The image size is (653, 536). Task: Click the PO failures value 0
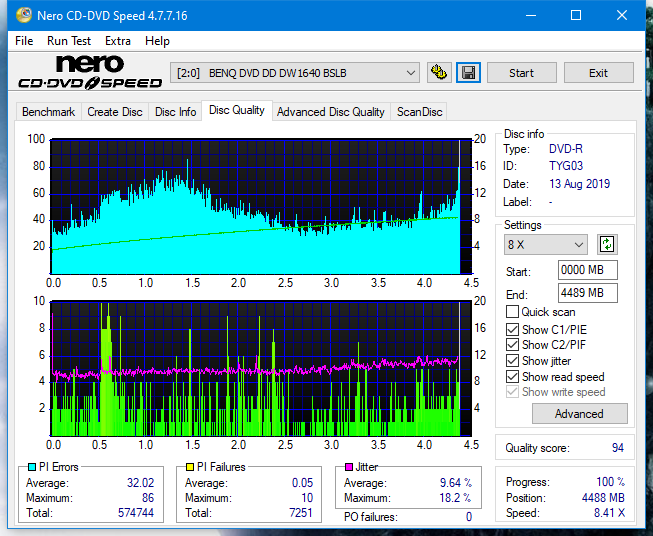[x=469, y=517]
